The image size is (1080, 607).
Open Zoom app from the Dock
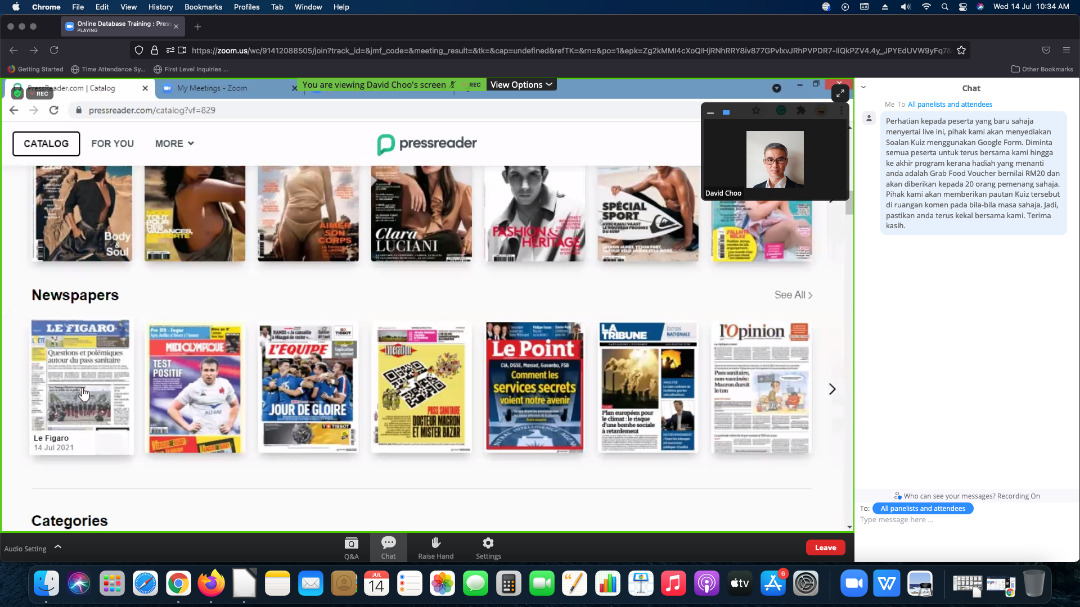point(853,584)
